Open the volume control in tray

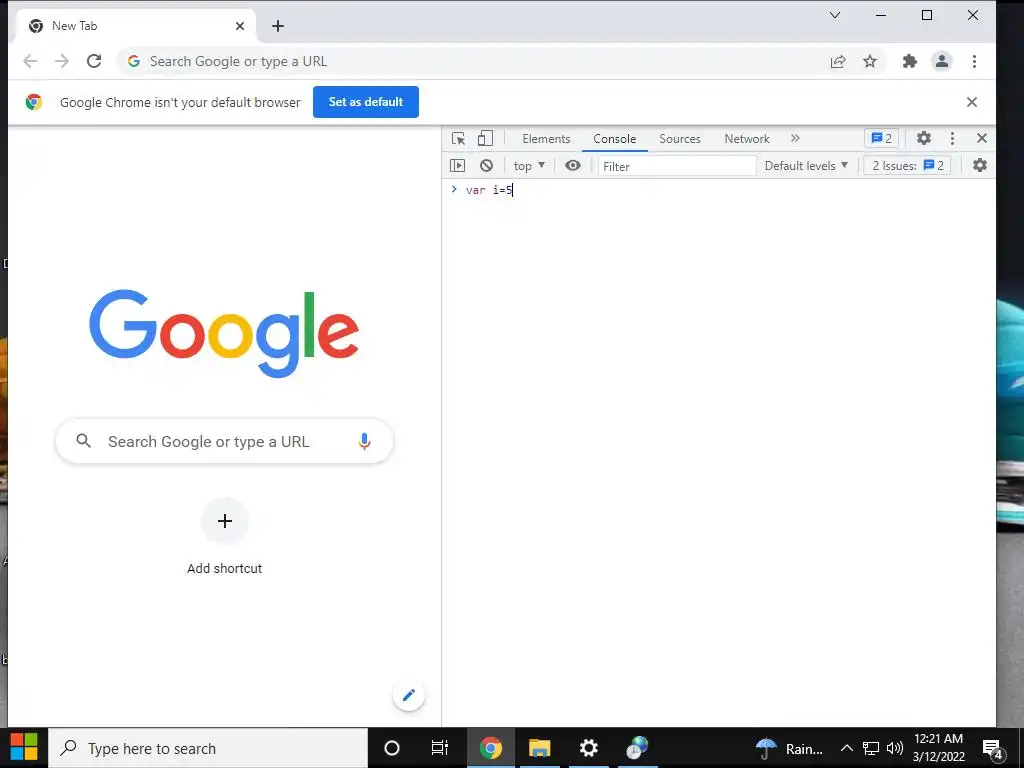point(895,748)
